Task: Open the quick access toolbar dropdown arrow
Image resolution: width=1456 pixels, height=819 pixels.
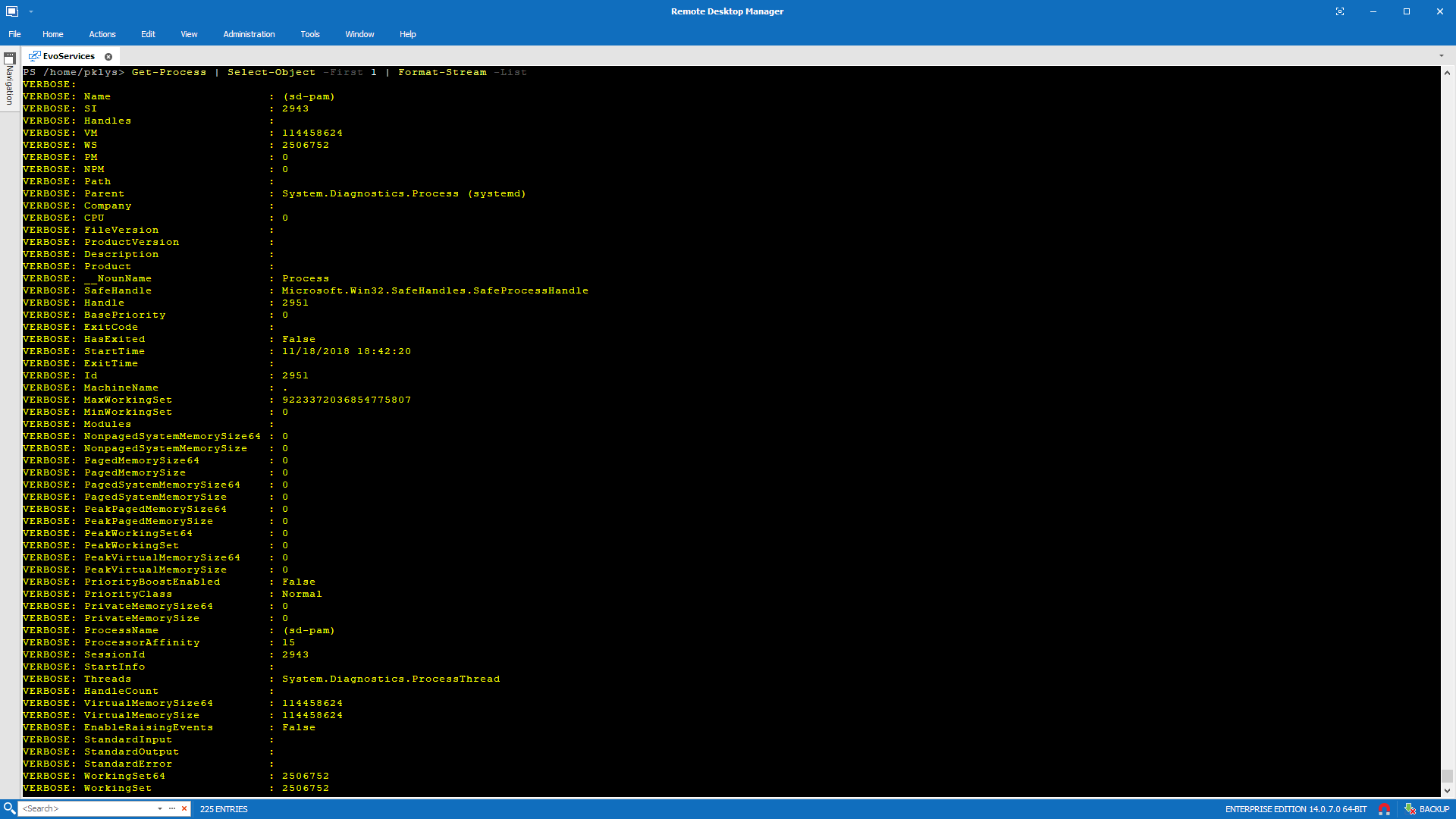Action: [x=31, y=11]
